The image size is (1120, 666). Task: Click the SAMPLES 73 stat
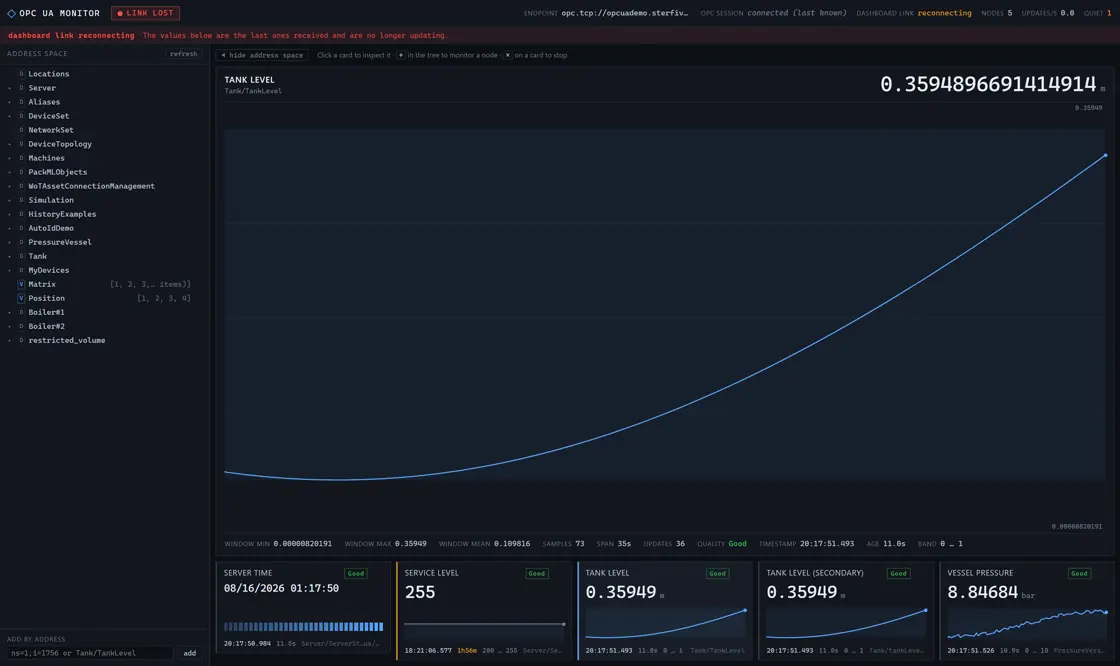pyautogui.click(x=563, y=544)
